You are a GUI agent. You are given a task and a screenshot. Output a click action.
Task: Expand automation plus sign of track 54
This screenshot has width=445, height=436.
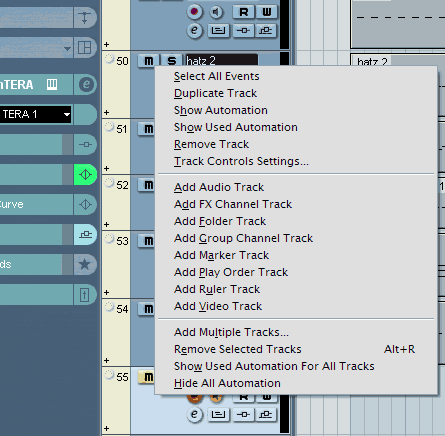click(x=106, y=360)
